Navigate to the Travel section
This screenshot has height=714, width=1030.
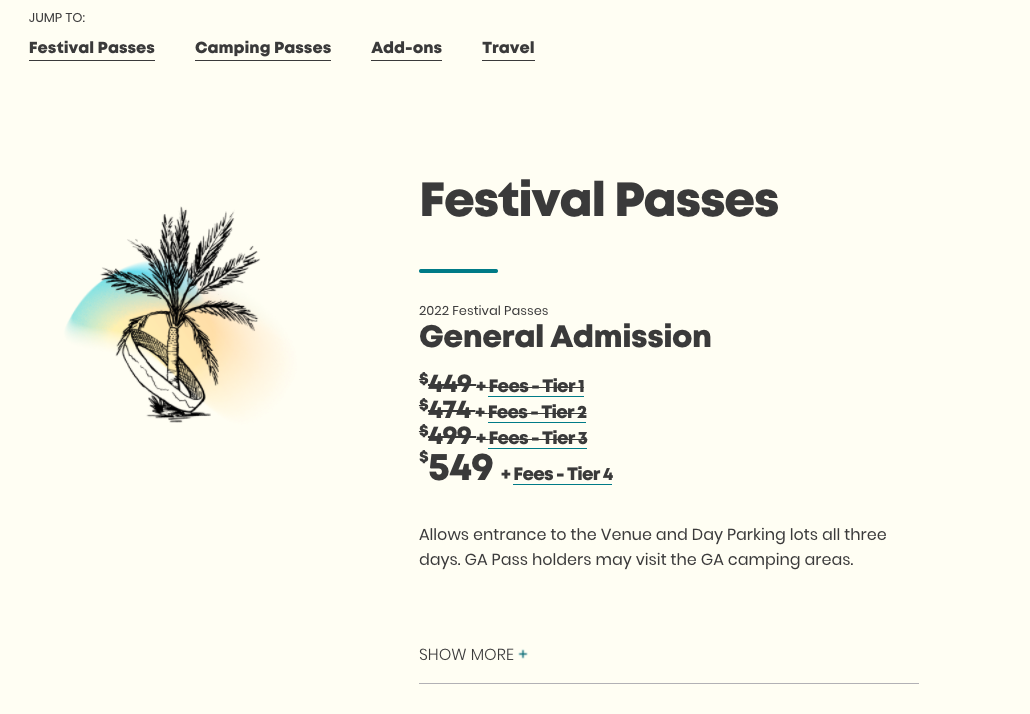[508, 47]
